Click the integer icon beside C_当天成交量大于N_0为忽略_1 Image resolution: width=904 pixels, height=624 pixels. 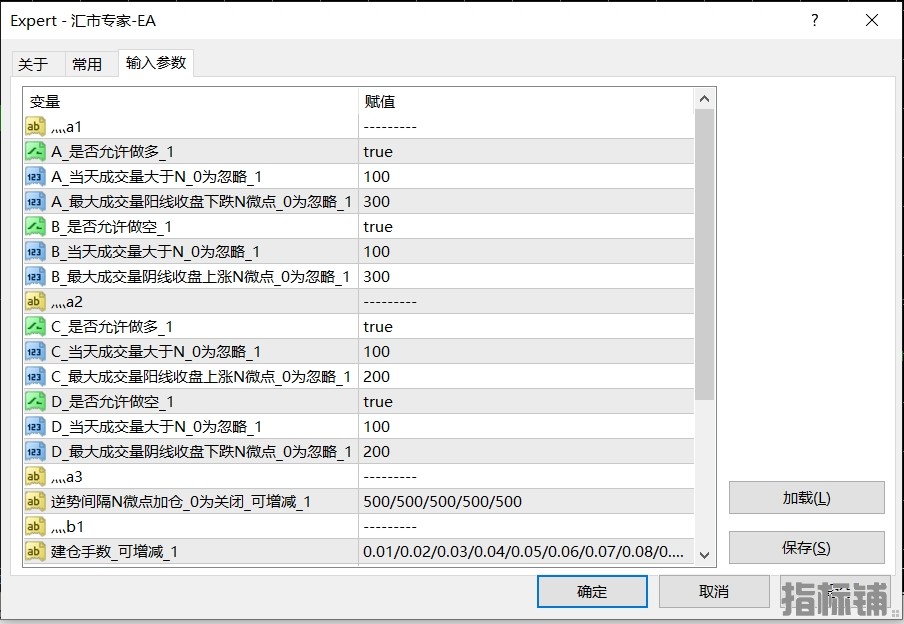point(35,351)
